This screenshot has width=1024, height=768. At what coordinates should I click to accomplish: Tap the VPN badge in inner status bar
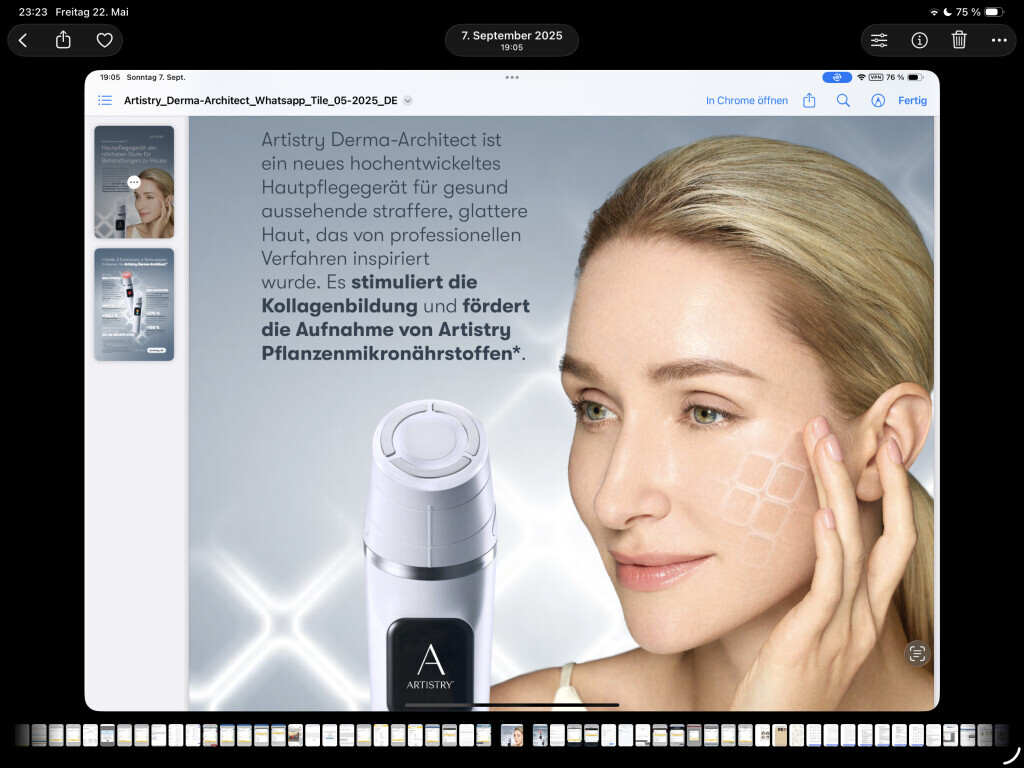coord(876,77)
